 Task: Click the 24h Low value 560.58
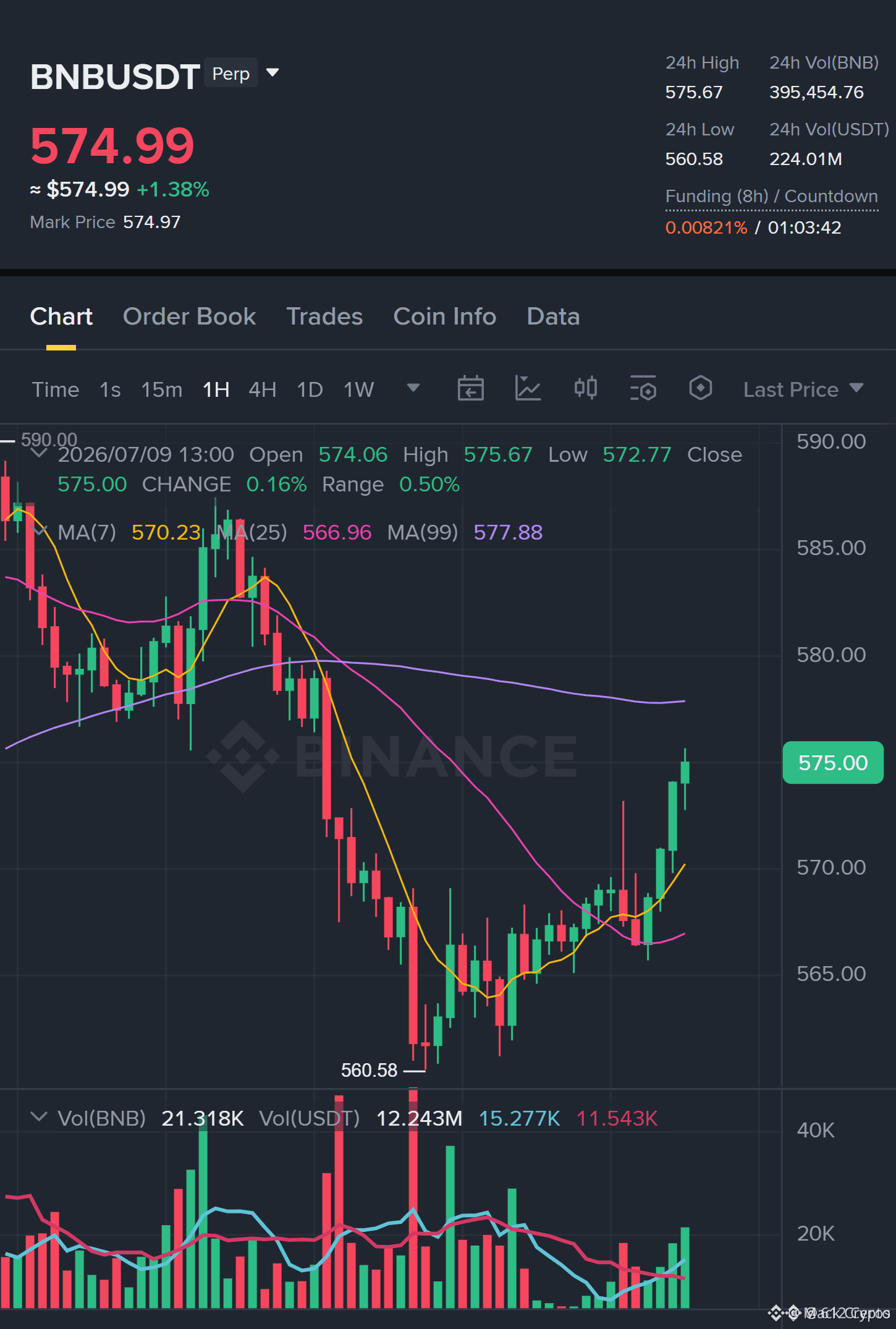pyautogui.click(x=694, y=159)
